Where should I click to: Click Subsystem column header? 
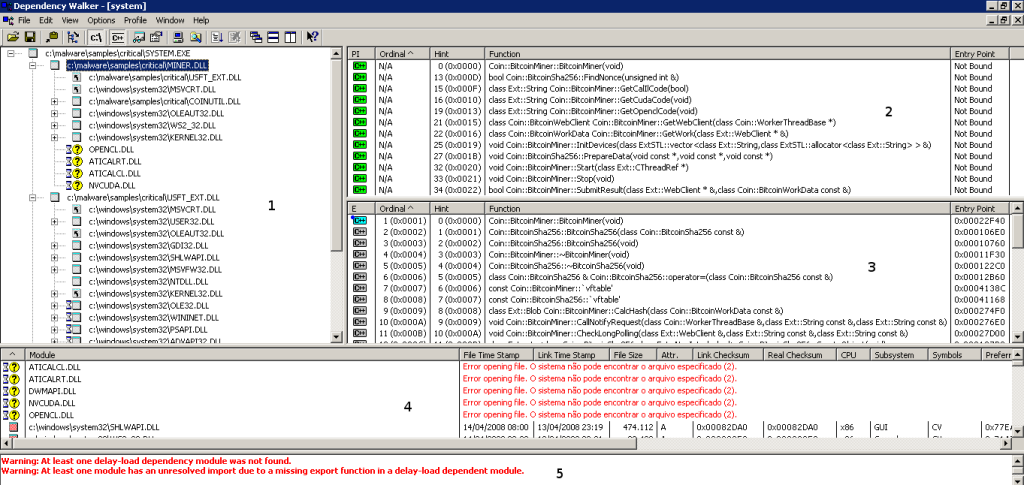pyautogui.click(x=899, y=354)
